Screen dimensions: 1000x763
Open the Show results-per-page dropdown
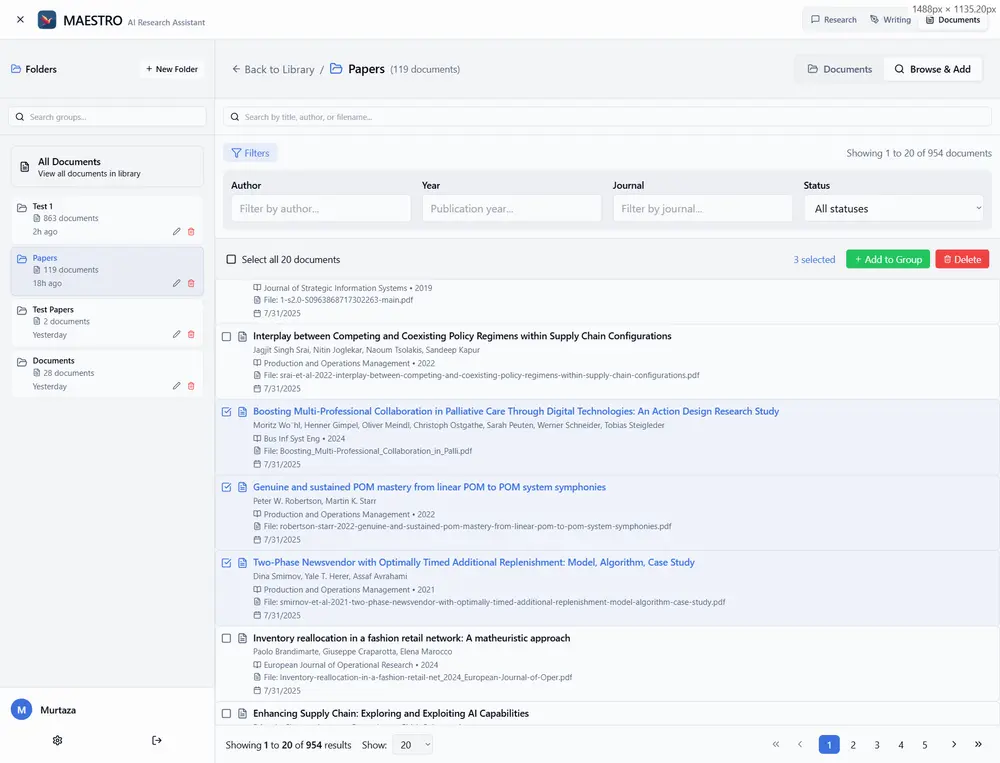[x=412, y=745]
